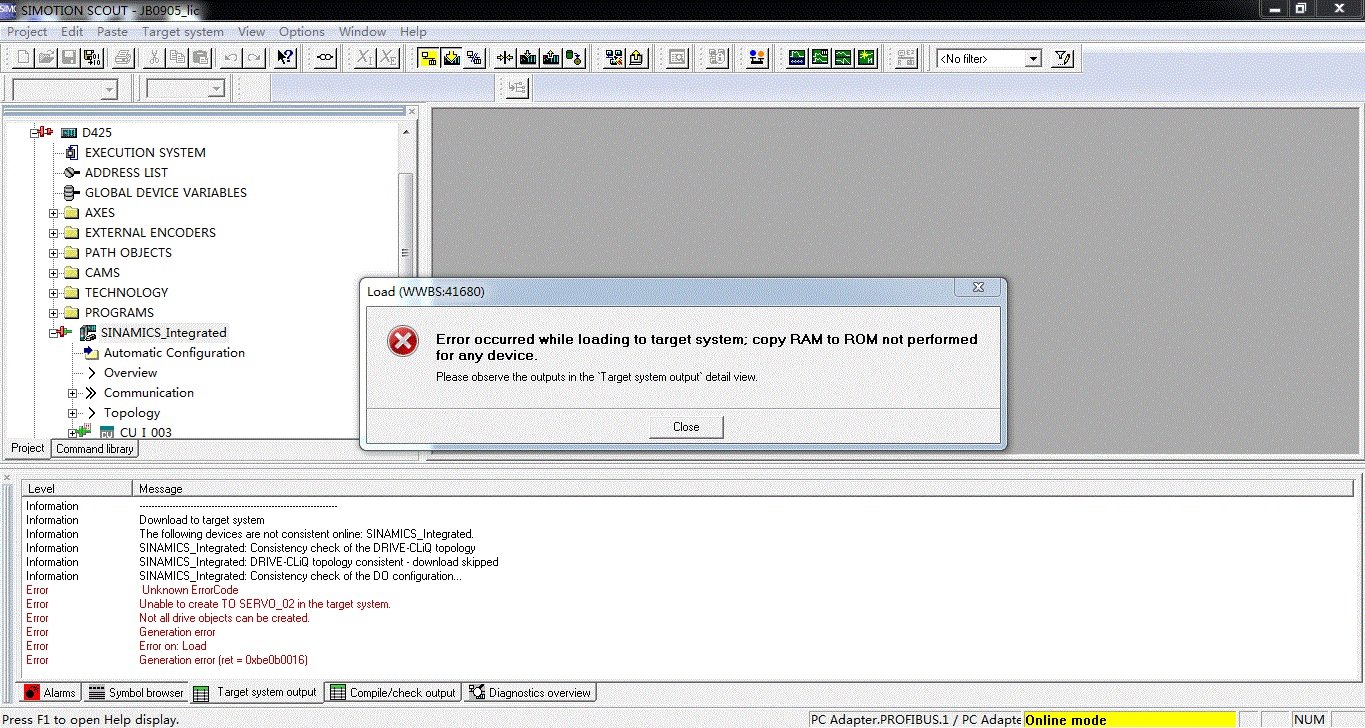Click the Save project toolbar icon

click(69, 58)
